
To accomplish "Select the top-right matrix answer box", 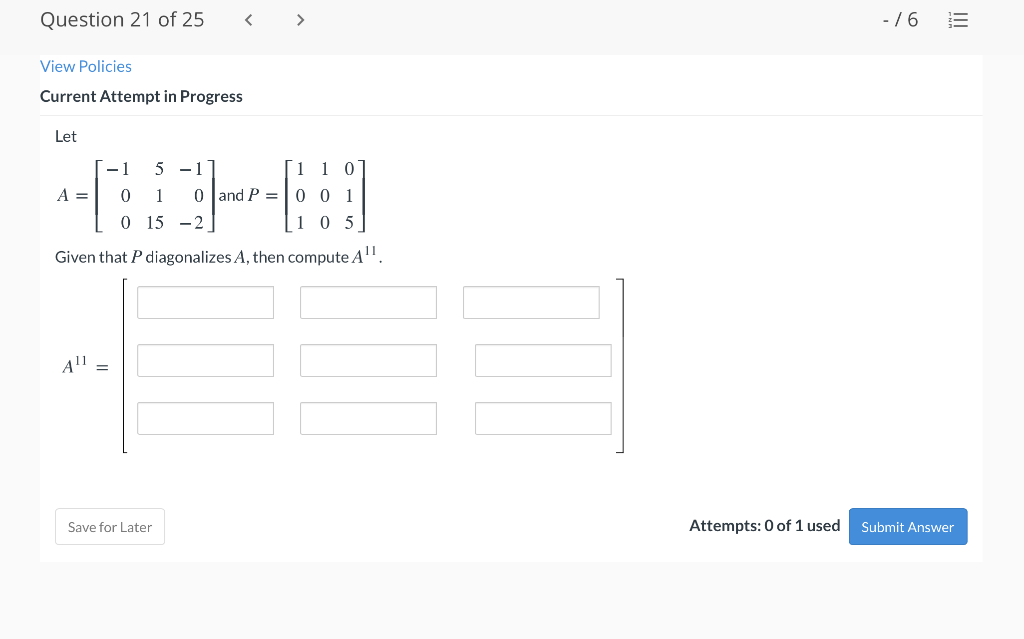I will (531, 302).
